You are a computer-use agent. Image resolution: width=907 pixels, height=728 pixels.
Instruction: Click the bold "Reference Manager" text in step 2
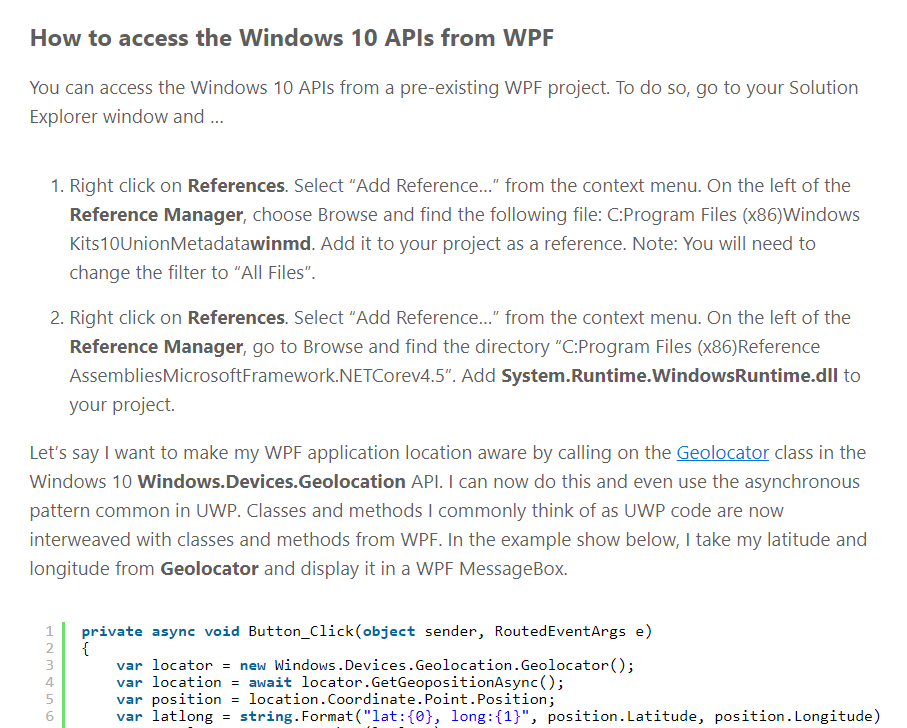pos(156,347)
